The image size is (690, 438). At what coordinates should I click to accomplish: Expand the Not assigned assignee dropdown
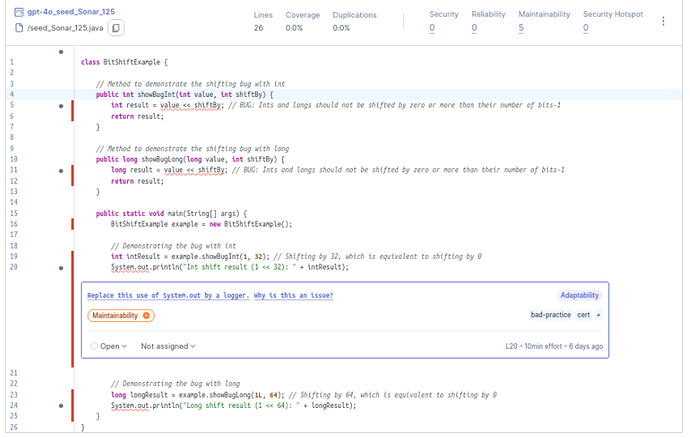pos(168,346)
